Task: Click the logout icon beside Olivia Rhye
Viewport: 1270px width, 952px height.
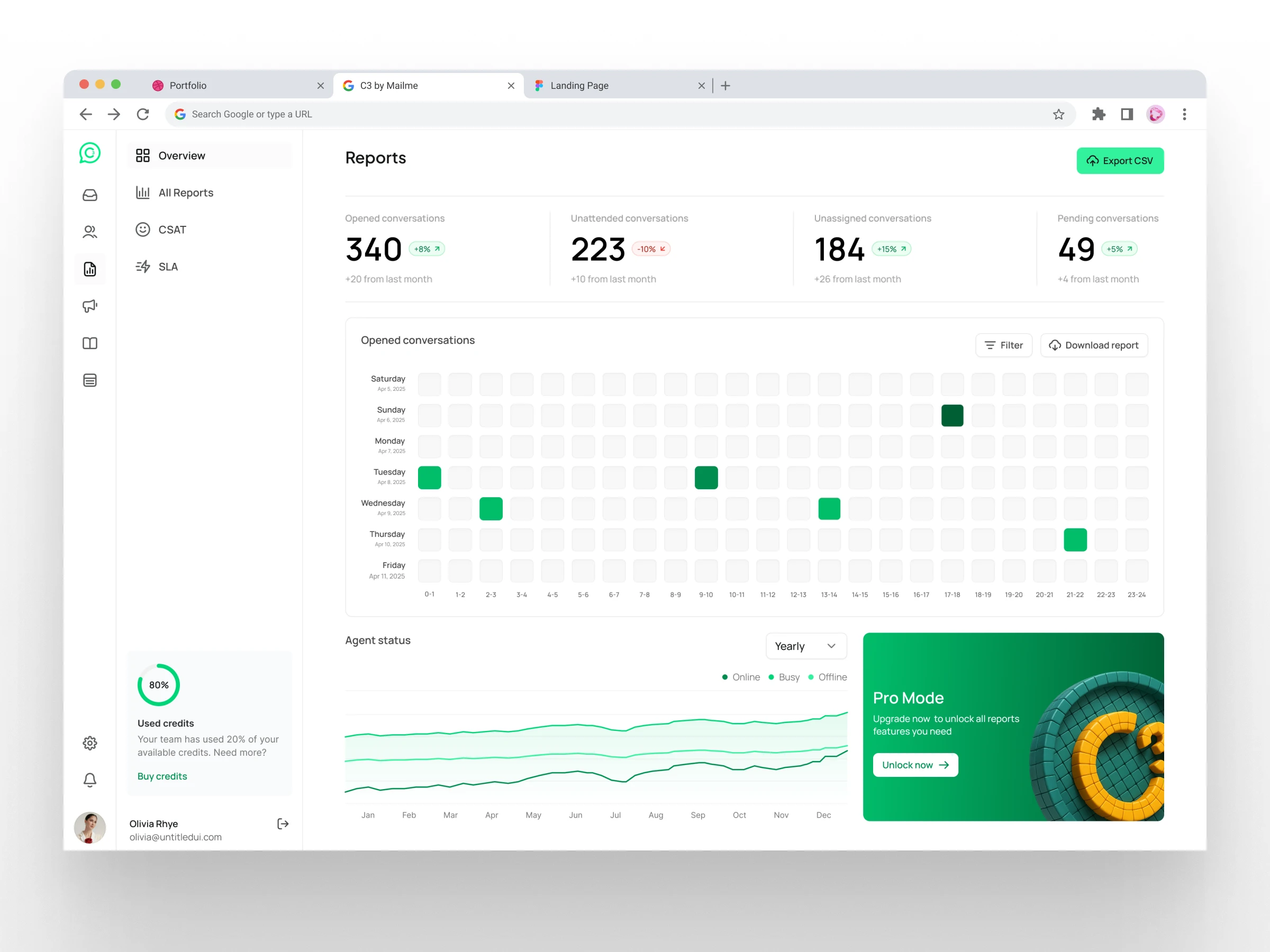Action: pyautogui.click(x=283, y=824)
